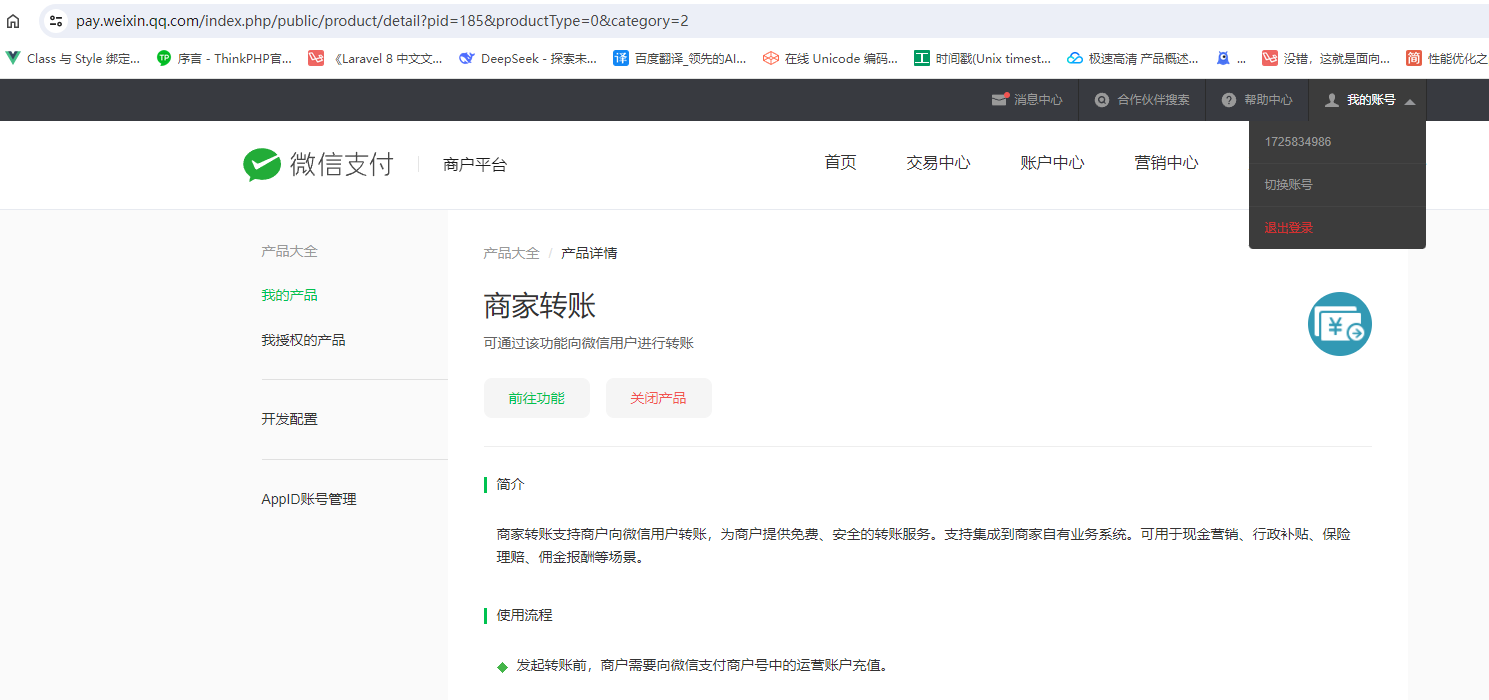Open the Class 与 Style bookmark
The width and height of the screenshot is (1489, 700).
(73, 58)
